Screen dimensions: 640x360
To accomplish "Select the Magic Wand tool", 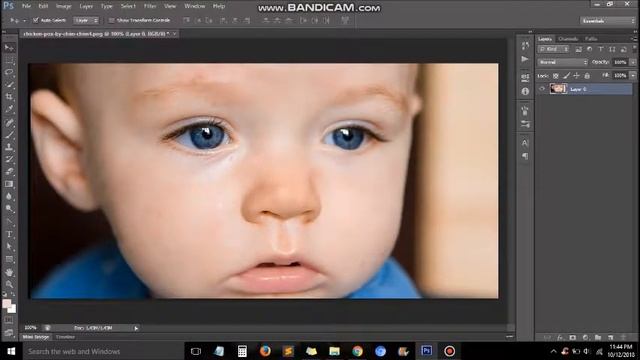I will click(9, 85).
